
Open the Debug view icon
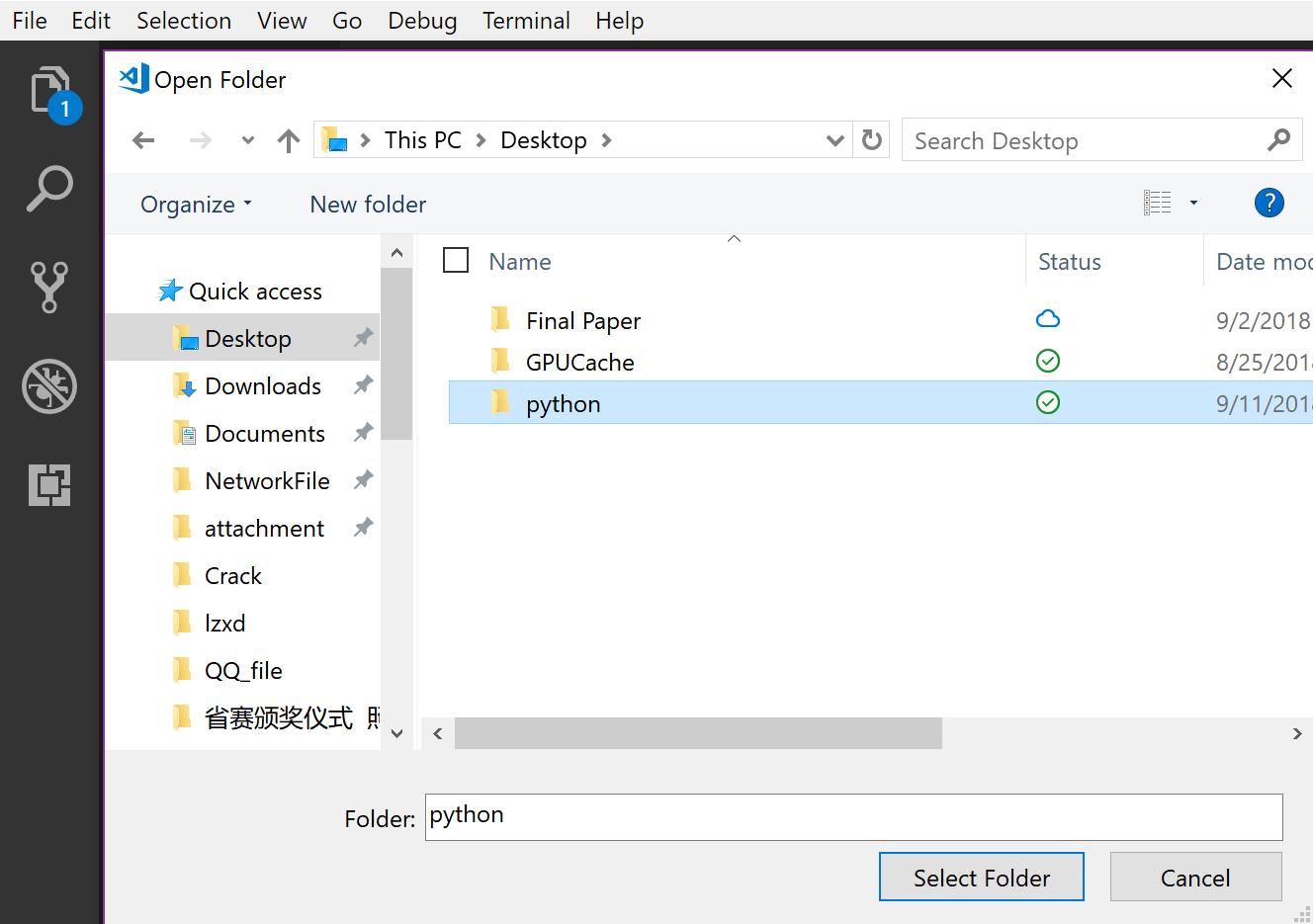[x=49, y=386]
